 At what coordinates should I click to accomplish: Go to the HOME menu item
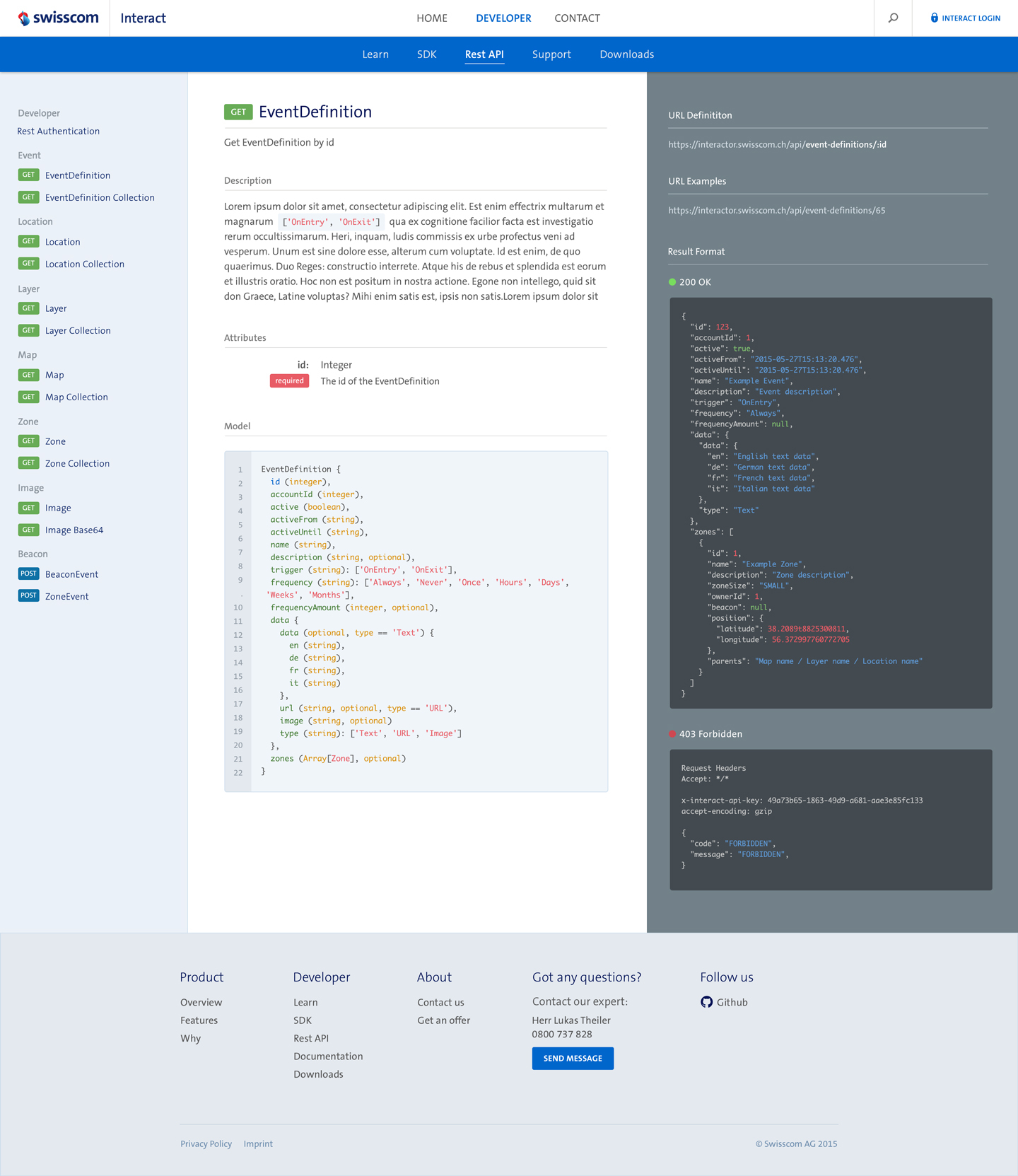tap(431, 18)
